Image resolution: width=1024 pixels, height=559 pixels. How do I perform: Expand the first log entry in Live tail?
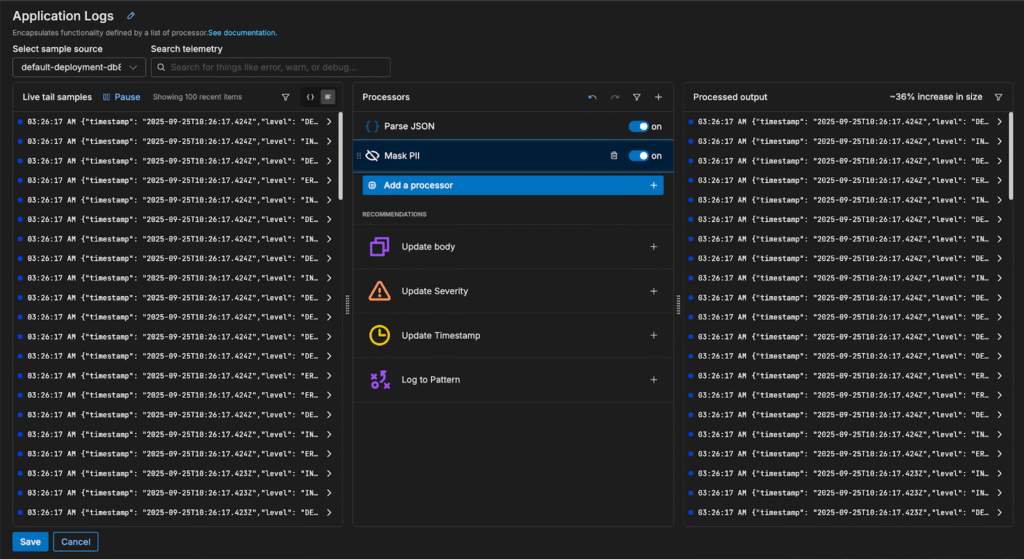(330, 122)
